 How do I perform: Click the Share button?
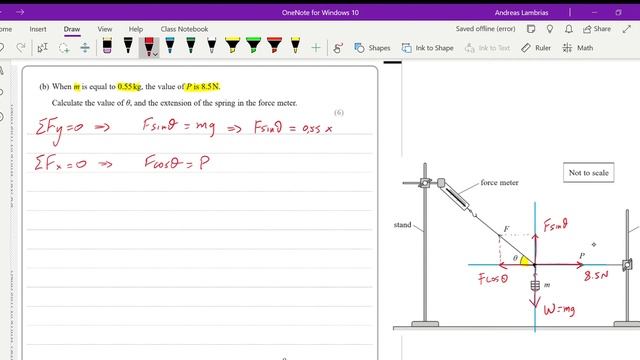597,29
